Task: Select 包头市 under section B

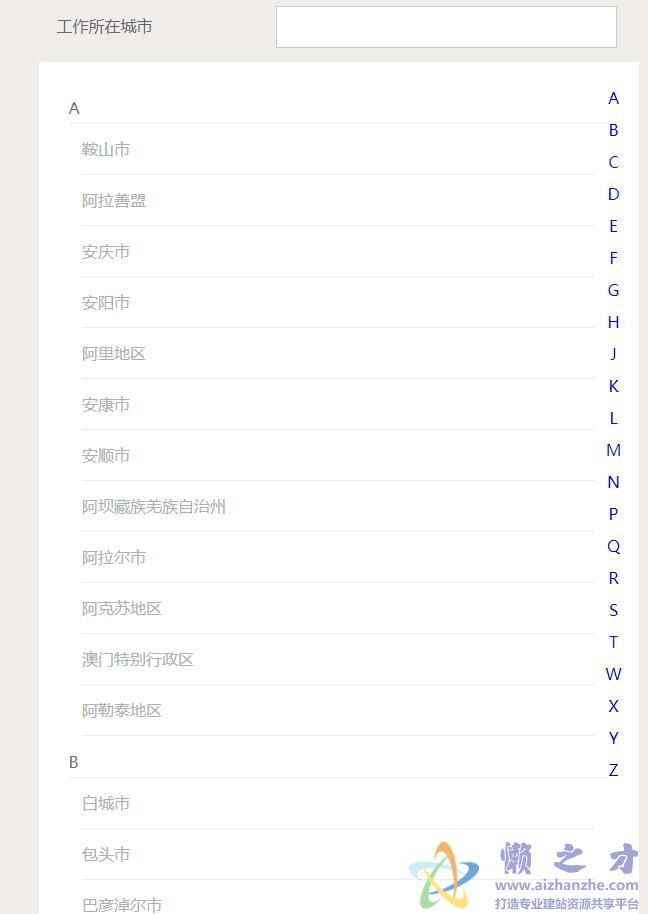Action: [x=337, y=855]
